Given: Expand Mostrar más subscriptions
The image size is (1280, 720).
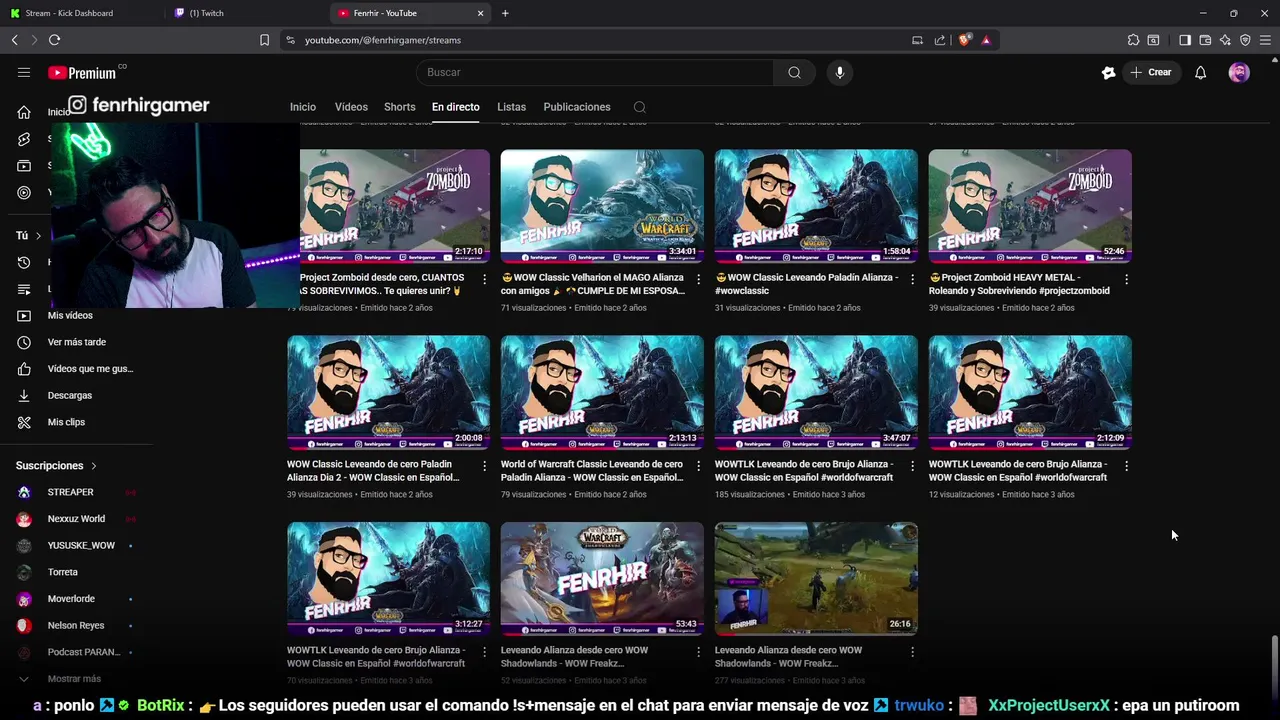Looking at the screenshot, I should [x=75, y=679].
